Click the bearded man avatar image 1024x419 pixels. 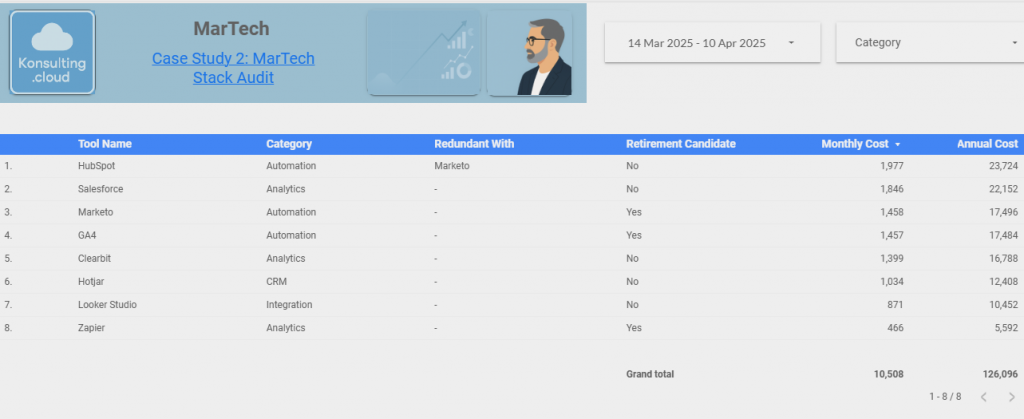529,54
